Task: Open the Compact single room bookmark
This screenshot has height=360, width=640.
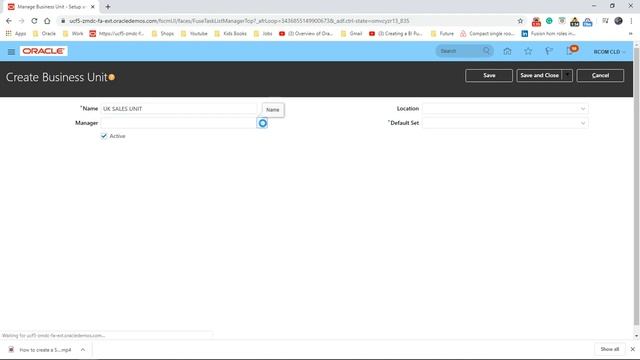Action: pos(487,33)
